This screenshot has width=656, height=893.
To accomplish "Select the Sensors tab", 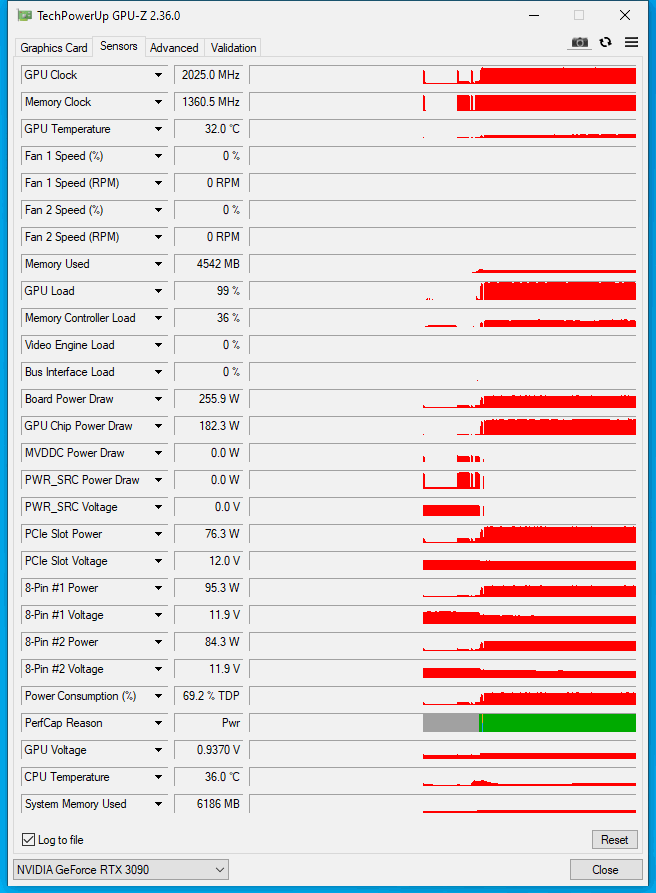I will click(118, 46).
